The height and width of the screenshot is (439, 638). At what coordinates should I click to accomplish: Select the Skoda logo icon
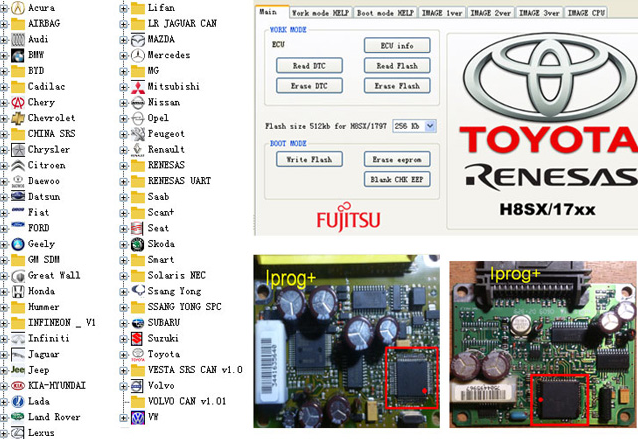click(x=138, y=244)
